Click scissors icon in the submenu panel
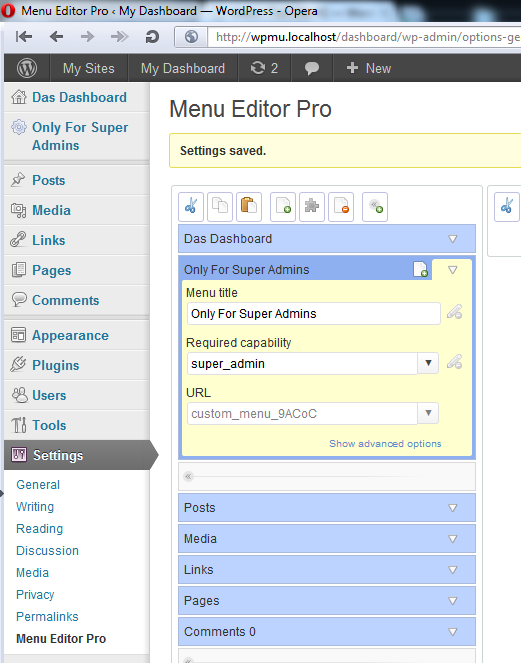 tap(507, 207)
